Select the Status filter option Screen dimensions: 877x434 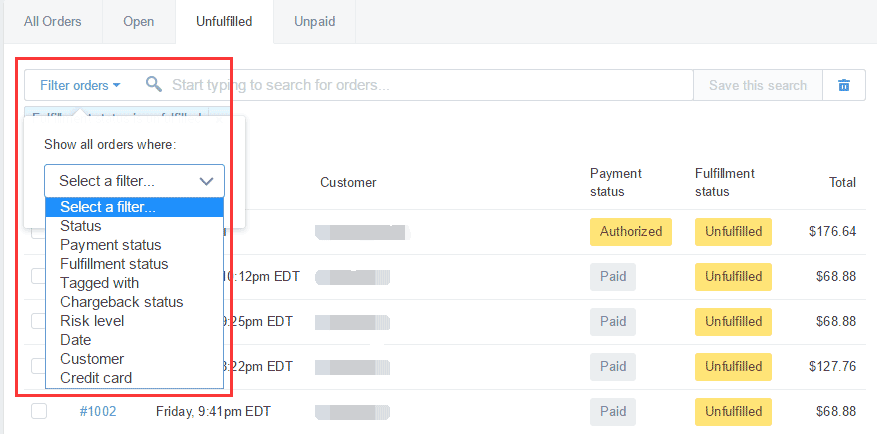(x=81, y=226)
